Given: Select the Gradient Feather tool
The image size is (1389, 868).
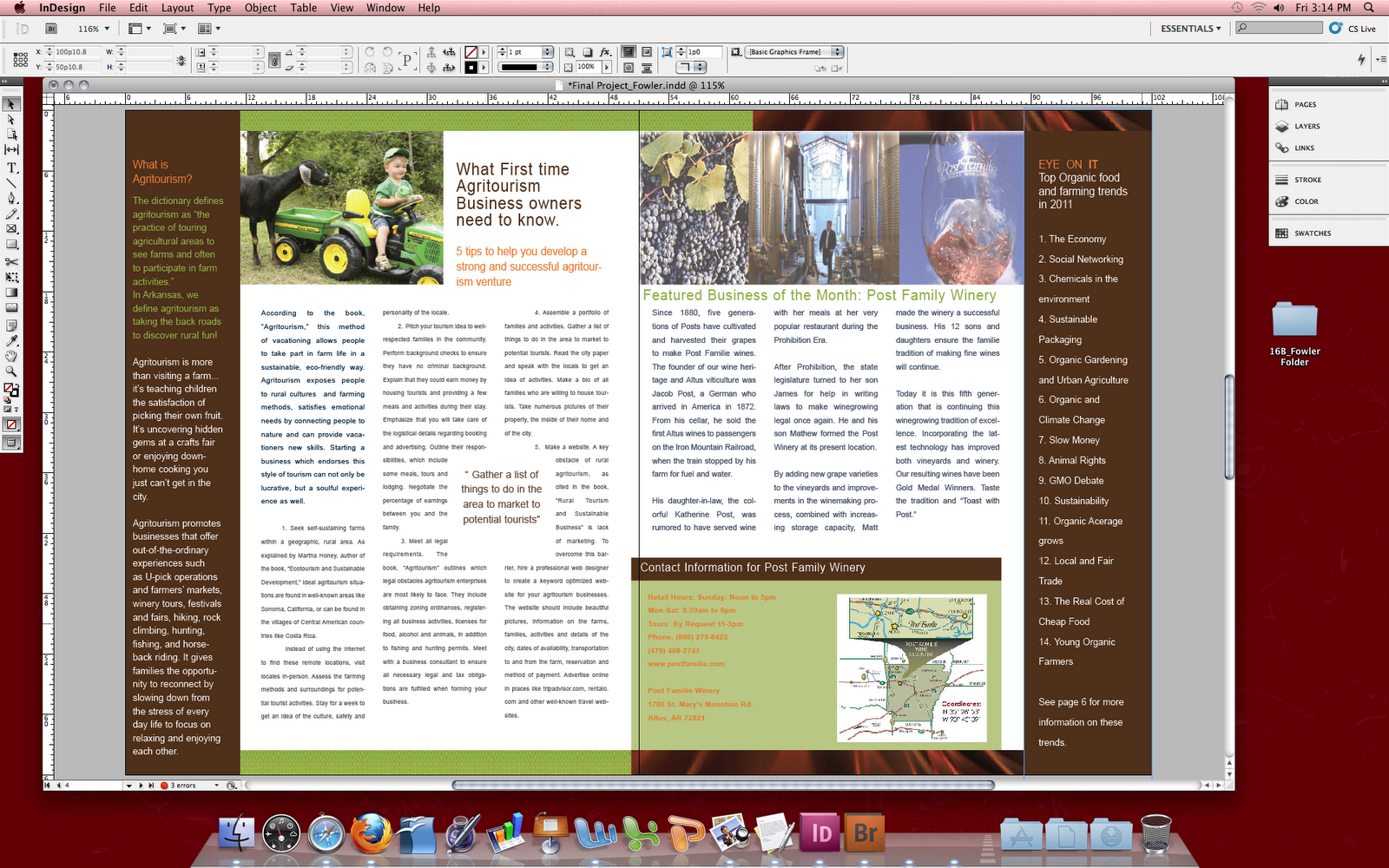Looking at the screenshot, I should pos(11,308).
